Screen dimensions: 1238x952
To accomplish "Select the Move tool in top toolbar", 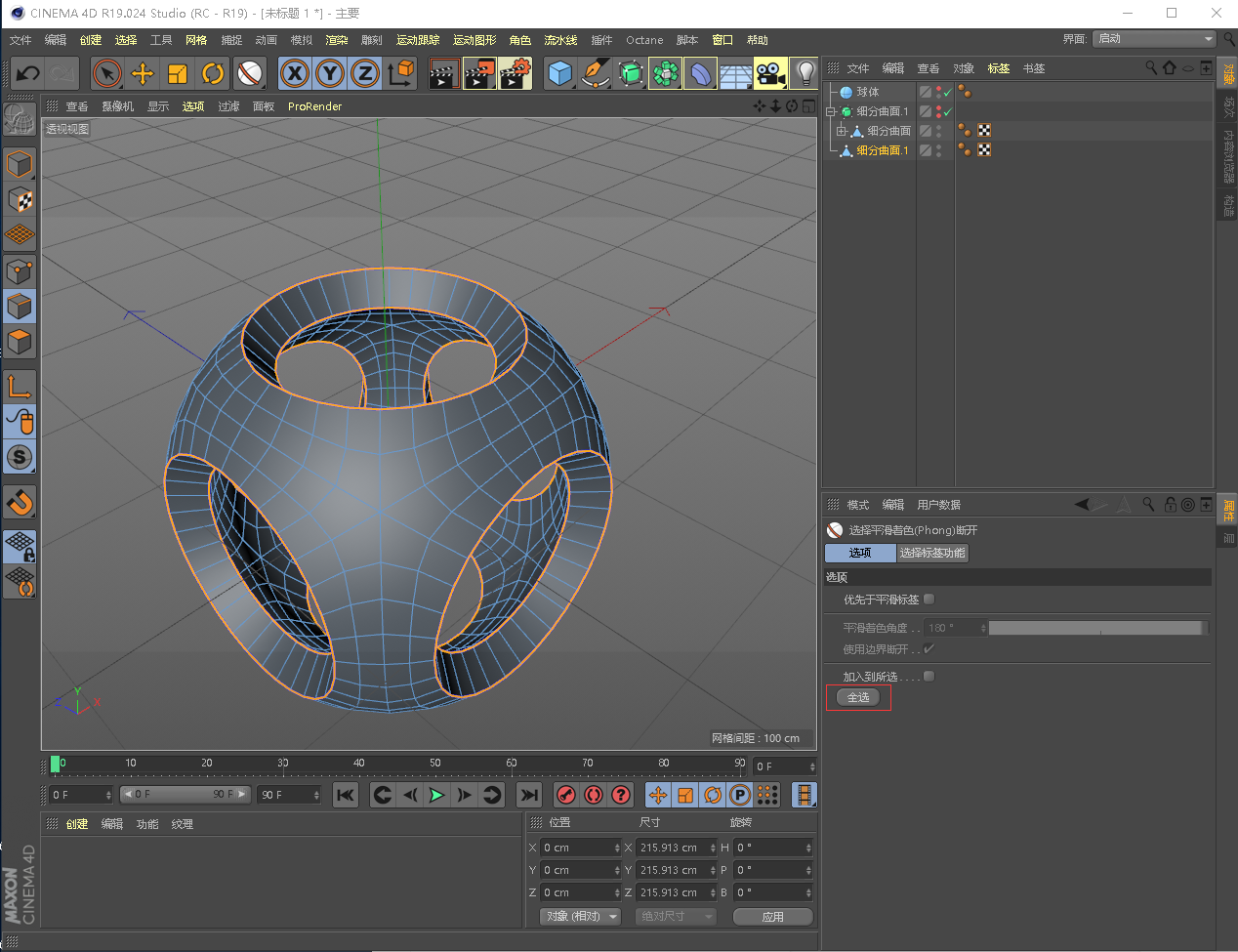I will tap(143, 73).
